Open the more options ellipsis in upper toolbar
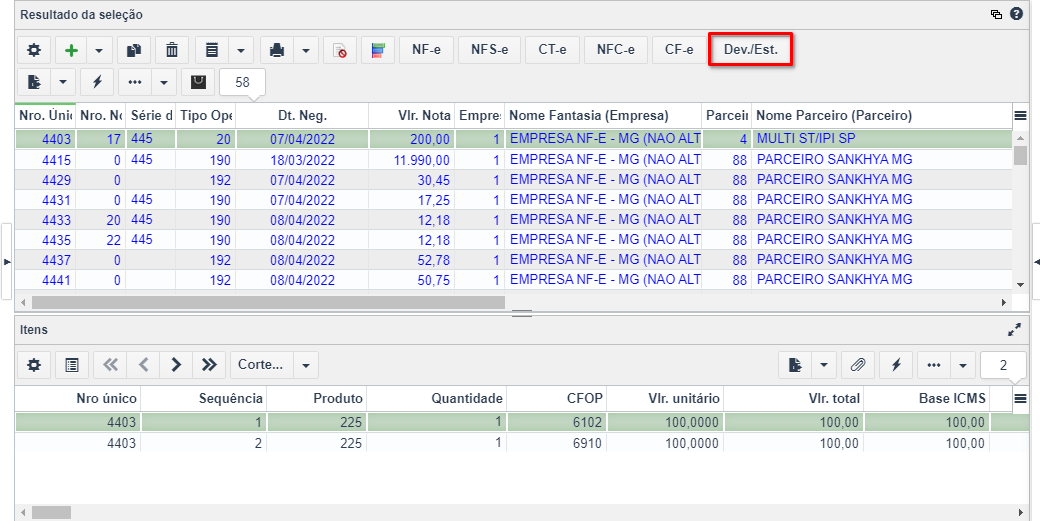Screen dimensions: 1040x521 click(x=135, y=82)
